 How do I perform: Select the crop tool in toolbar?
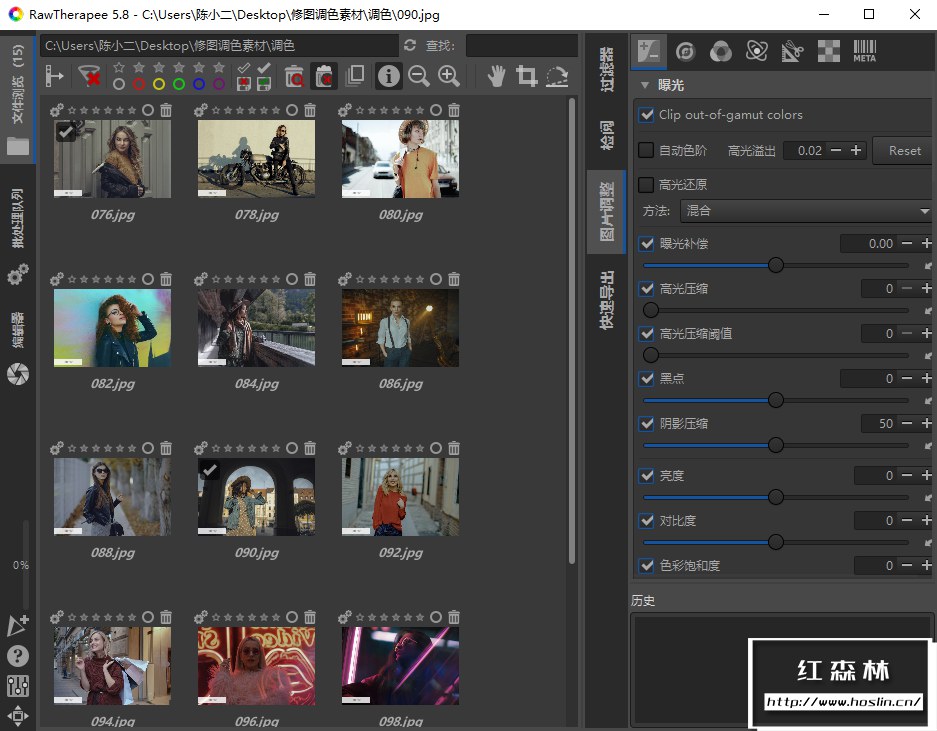coord(526,76)
